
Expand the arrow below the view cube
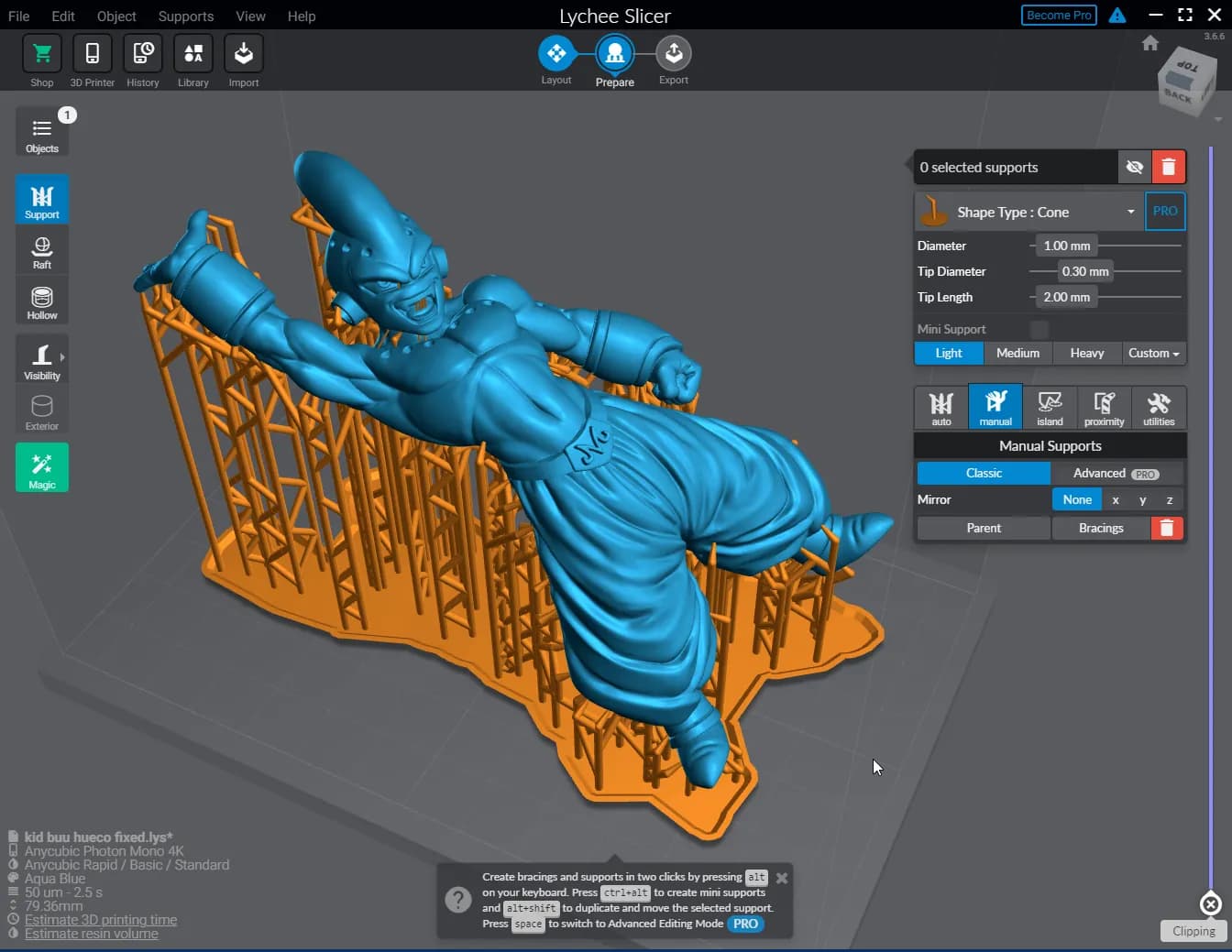coord(1218,120)
